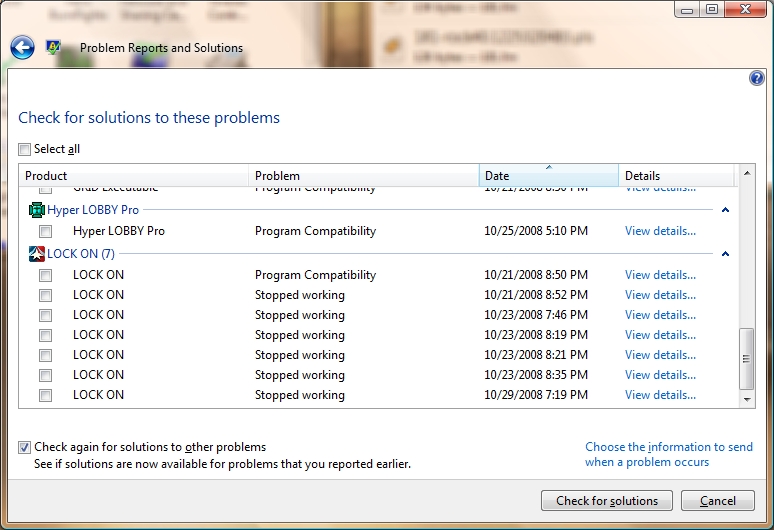Check LOCK ON 10/23/2008 8:35 PM checkbox
774x530 pixels.
click(x=45, y=375)
